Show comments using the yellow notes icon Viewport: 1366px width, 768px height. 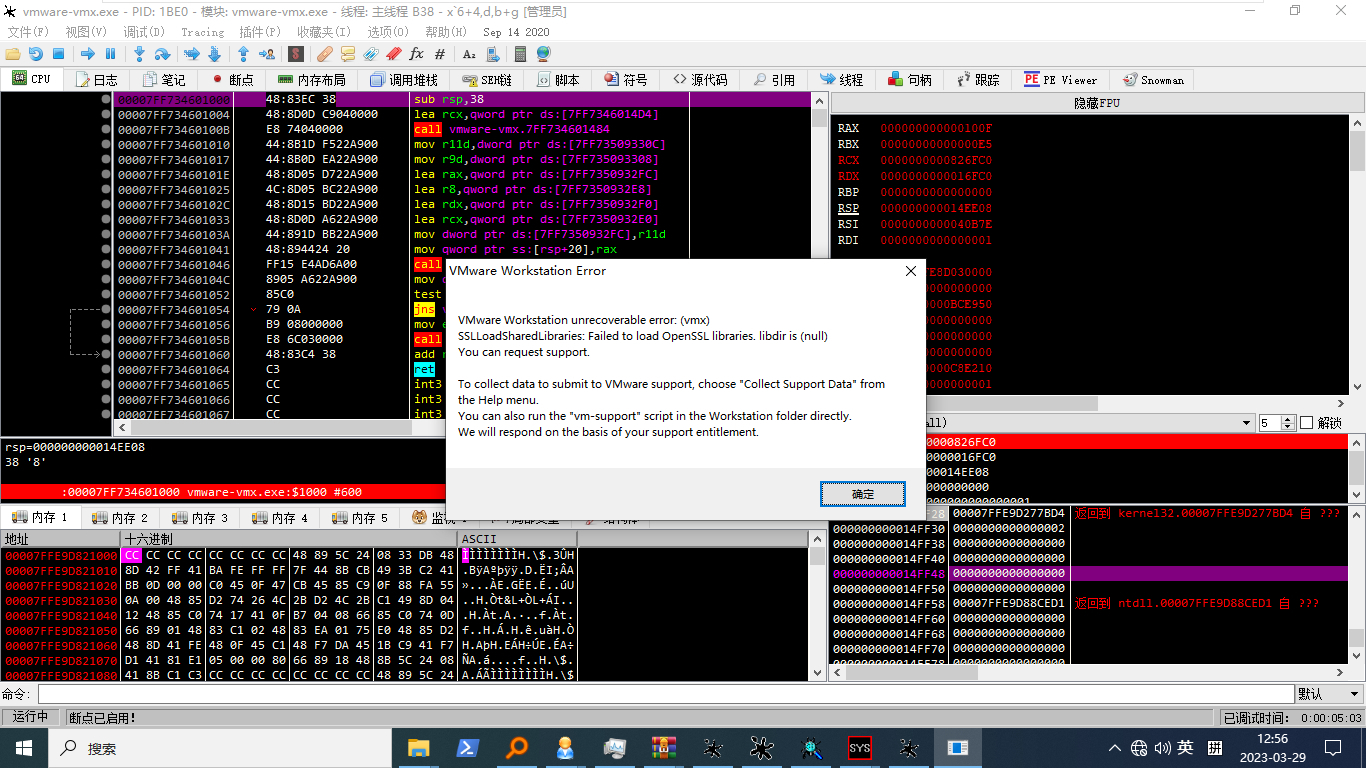(x=348, y=54)
